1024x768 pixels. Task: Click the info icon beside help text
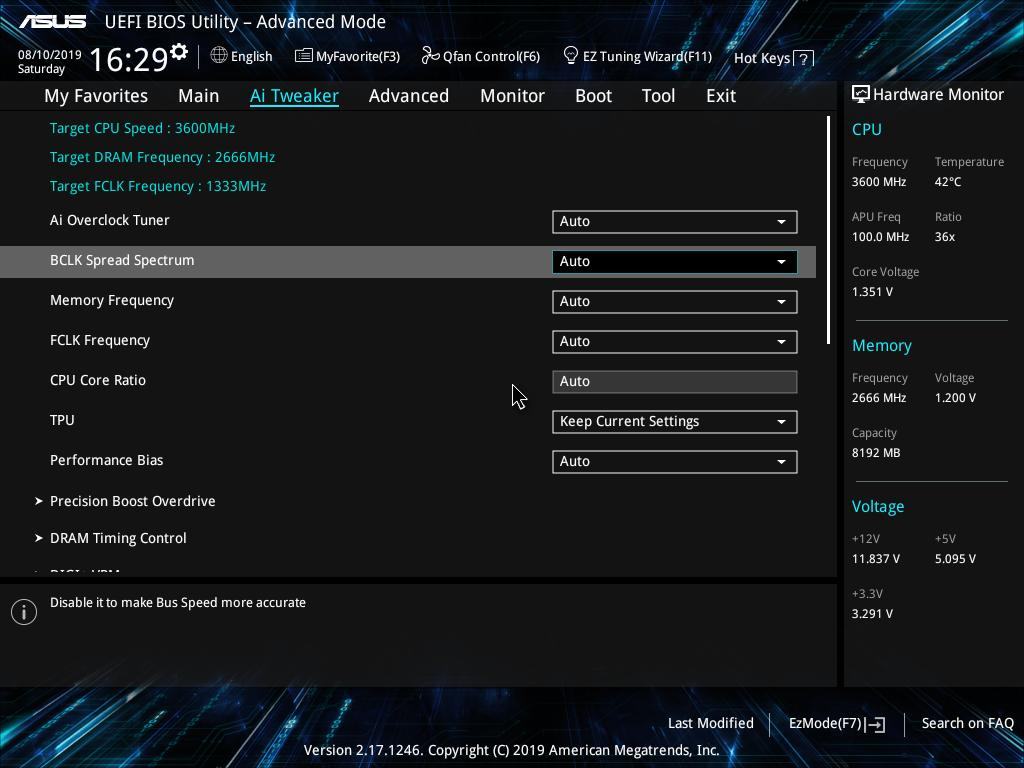(24, 612)
